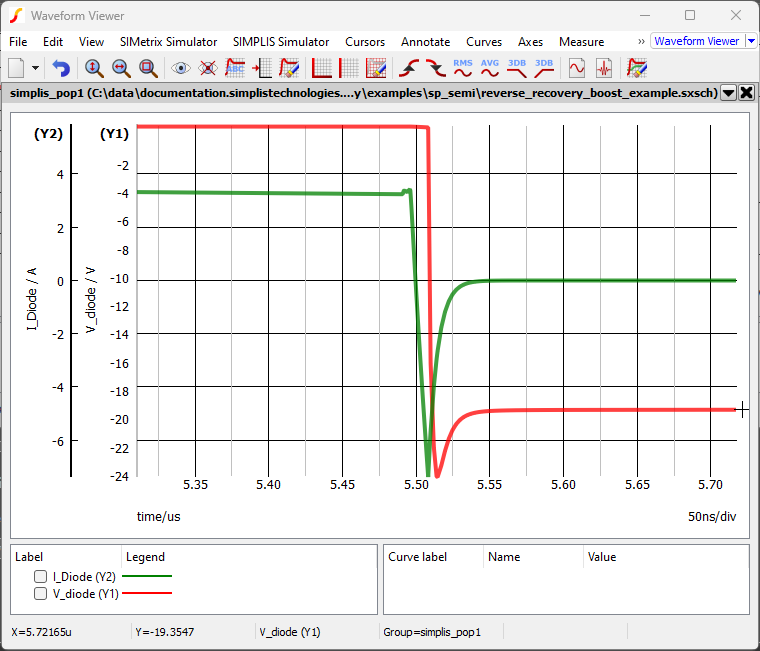This screenshot has height=651, width=760.
Task: Click the Fall Time measurement icon
Action: [435, 68]
